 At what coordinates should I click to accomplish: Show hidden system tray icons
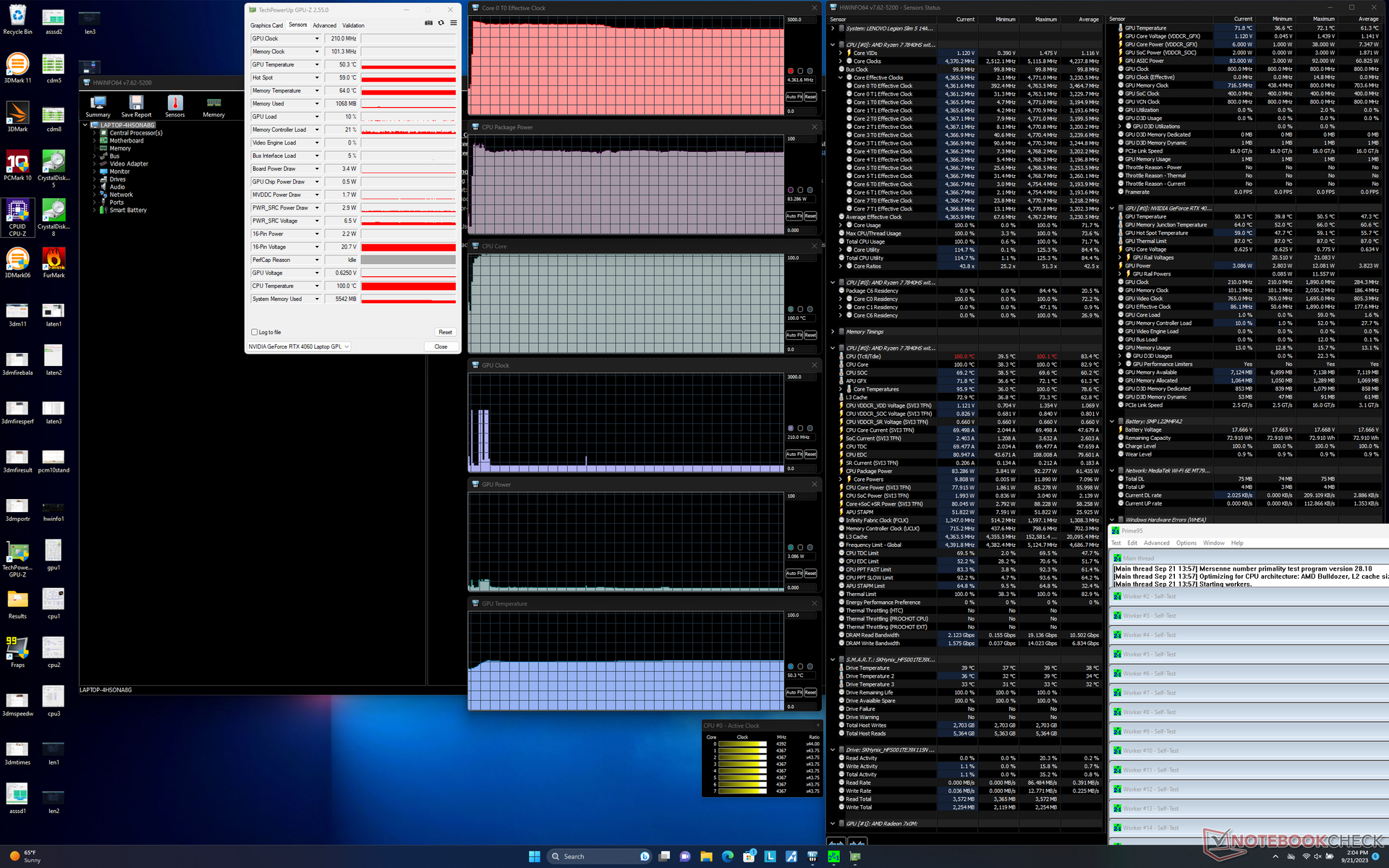(1275, 856)
